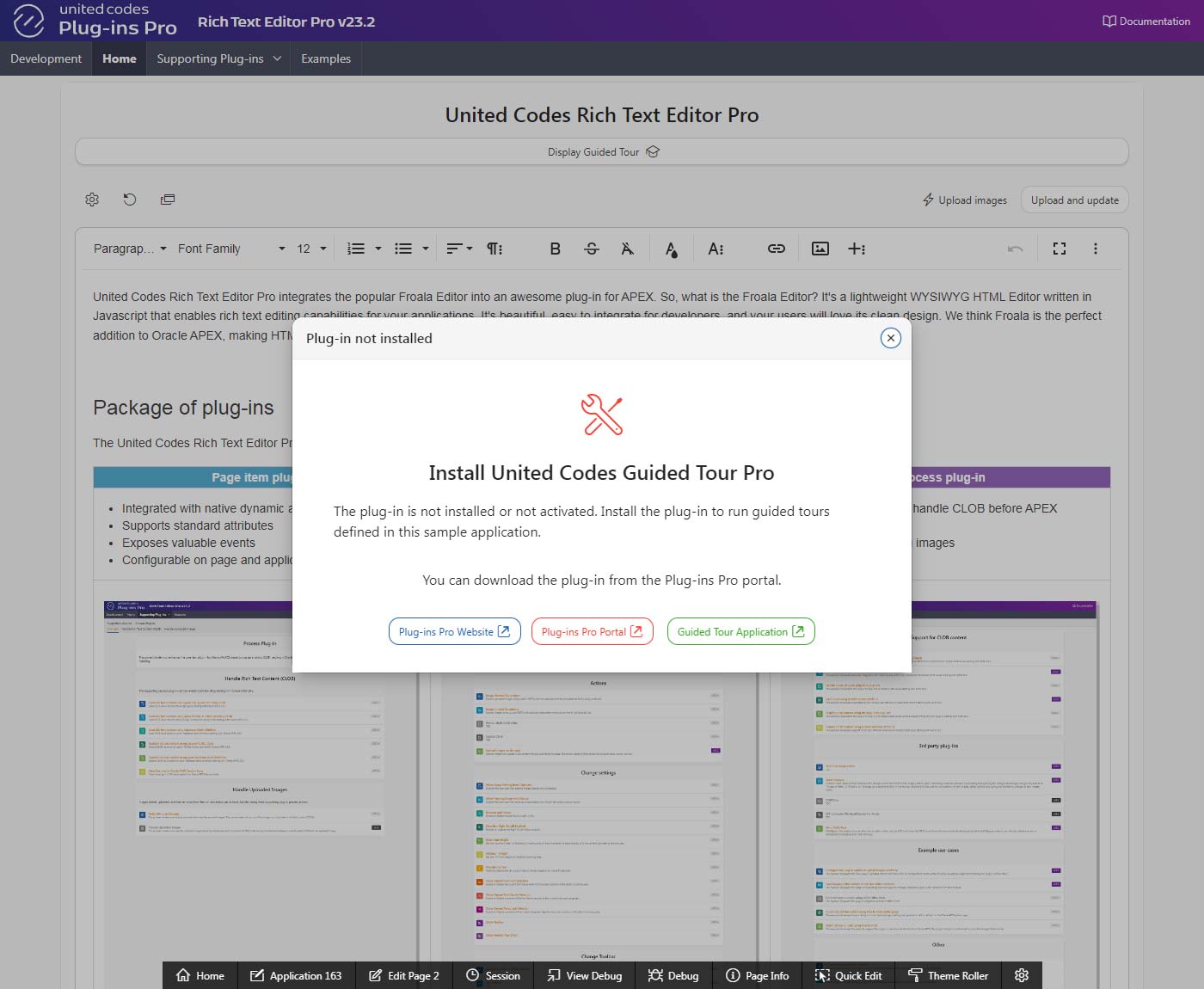The width and height of the screenshot is (1204, 989).
Task: Click Install United Codes Guided Tour Pro heading
Action: point(601,473)
